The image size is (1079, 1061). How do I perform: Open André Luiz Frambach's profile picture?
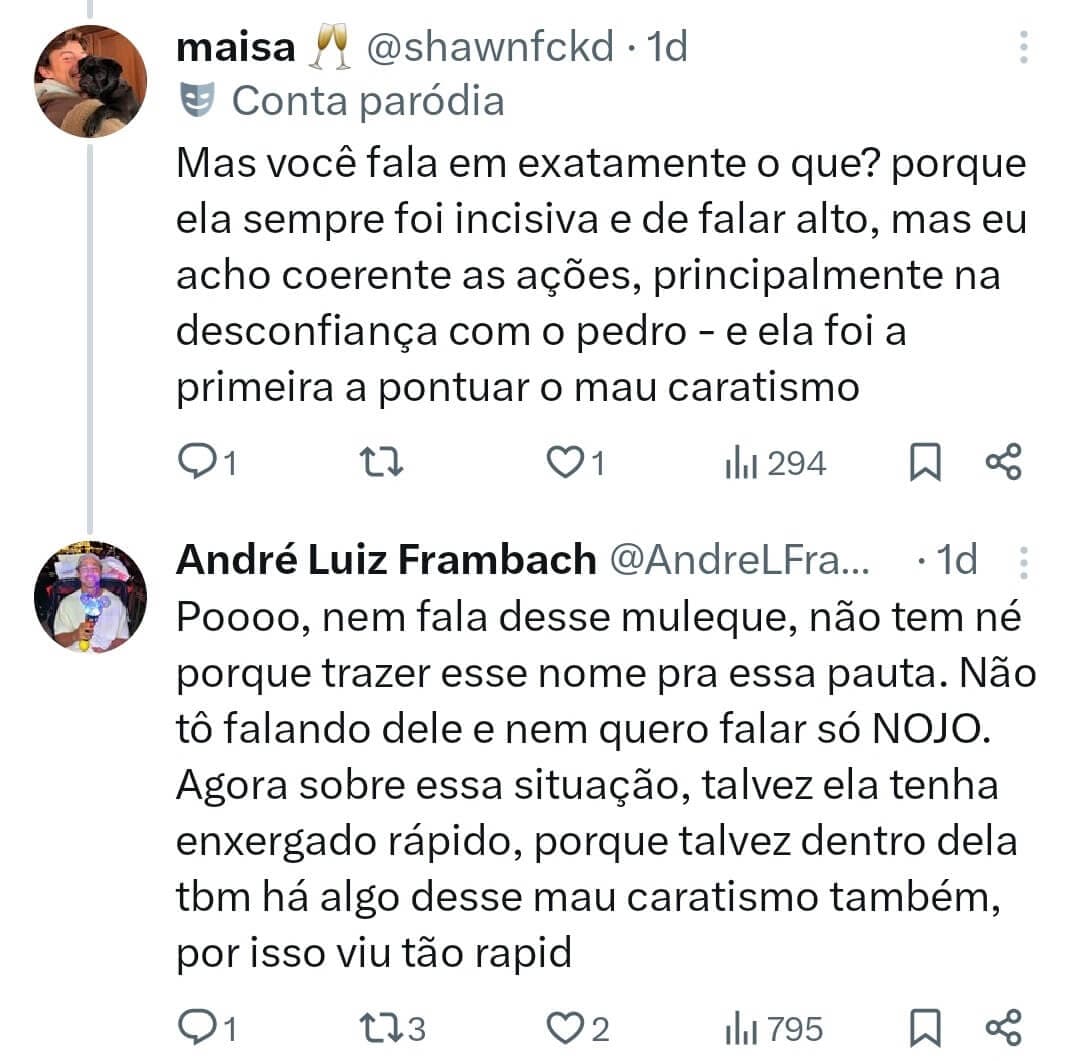point(90,597)
